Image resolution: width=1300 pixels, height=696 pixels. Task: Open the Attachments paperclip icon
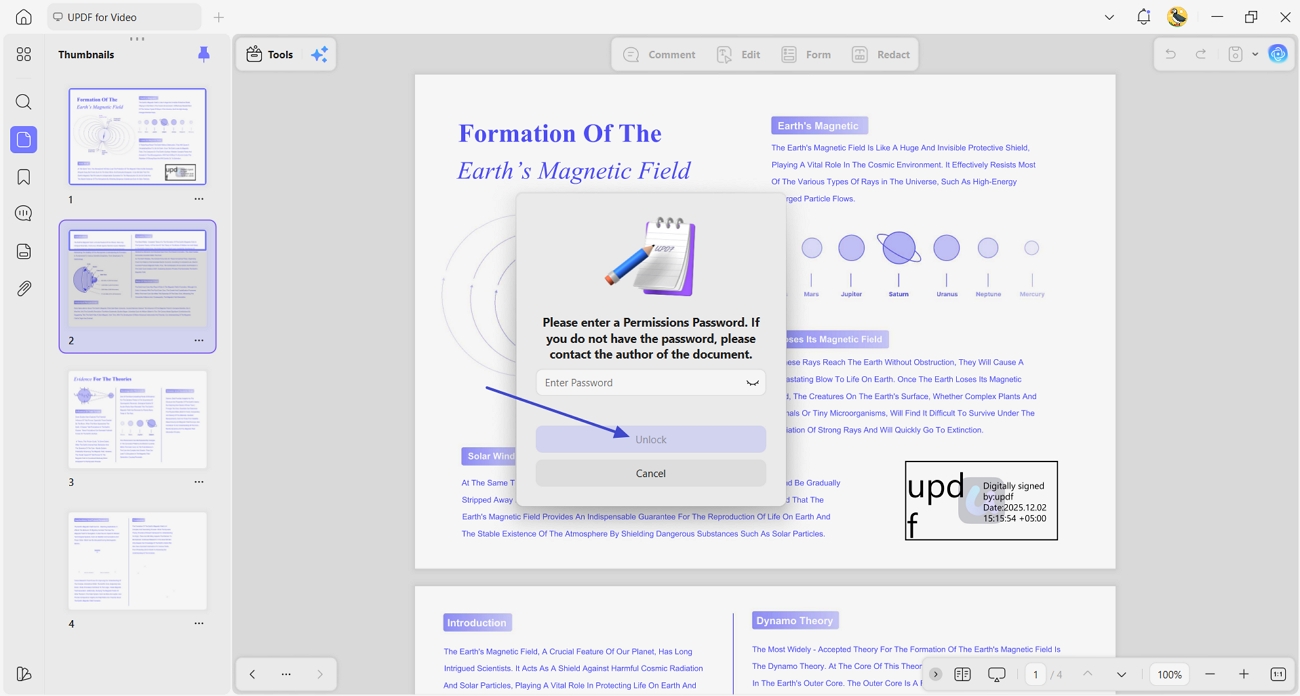24,288
